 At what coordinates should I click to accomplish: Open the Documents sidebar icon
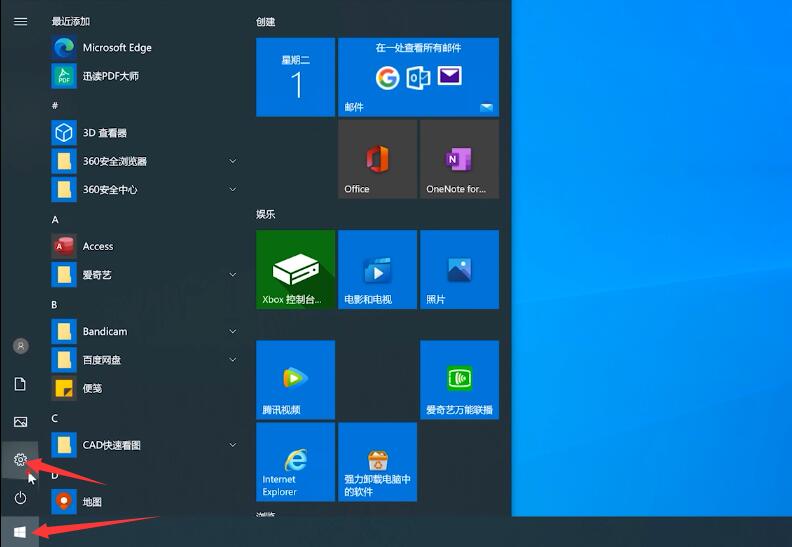click(20, 384)
